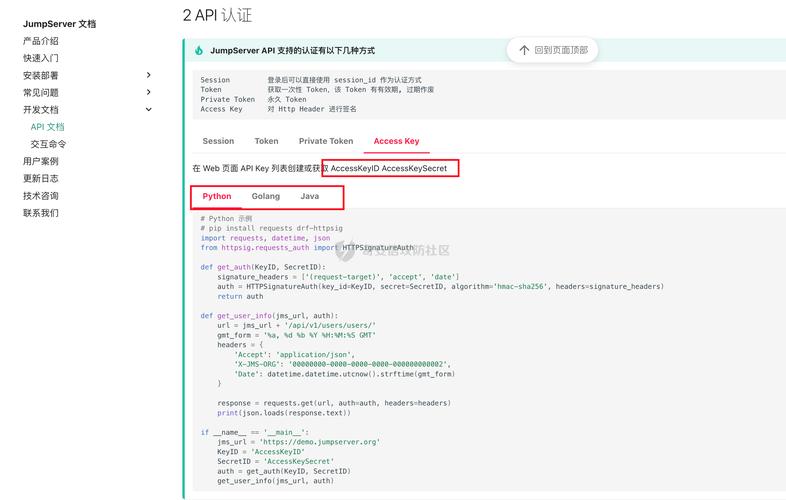Switch to the Golang code example tab
Viewport: 786px width, 500px height.
(x=266, y=196)
